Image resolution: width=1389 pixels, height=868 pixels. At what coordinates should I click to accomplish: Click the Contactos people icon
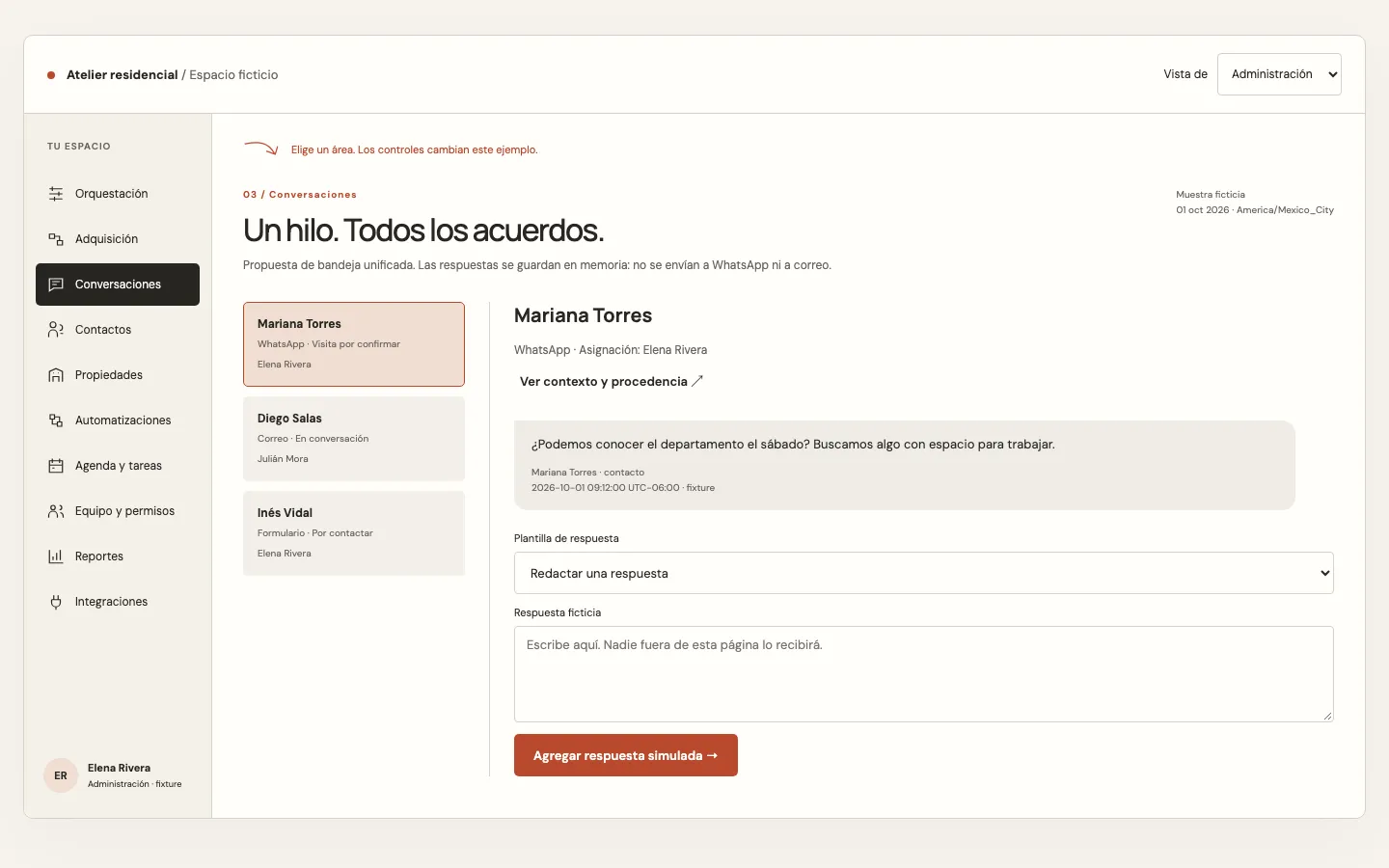56,330
